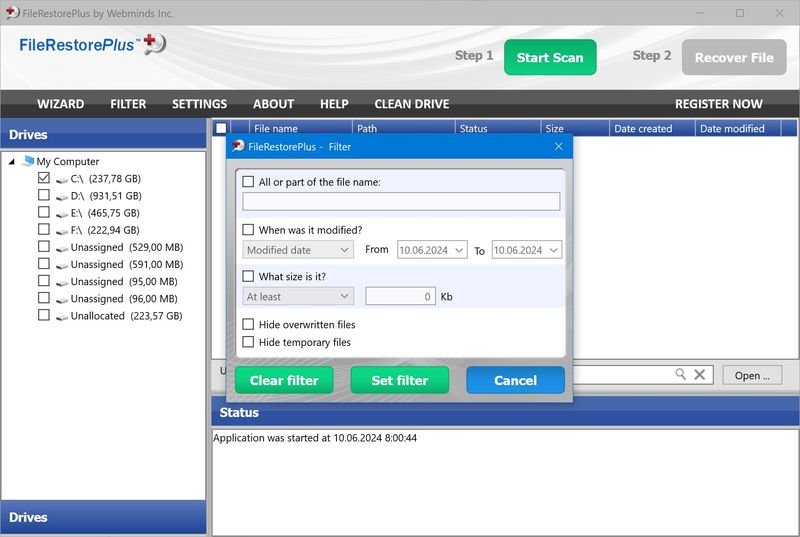Click the Recover File button
This screenshot has width=800, height=537.
pos(734,57)
